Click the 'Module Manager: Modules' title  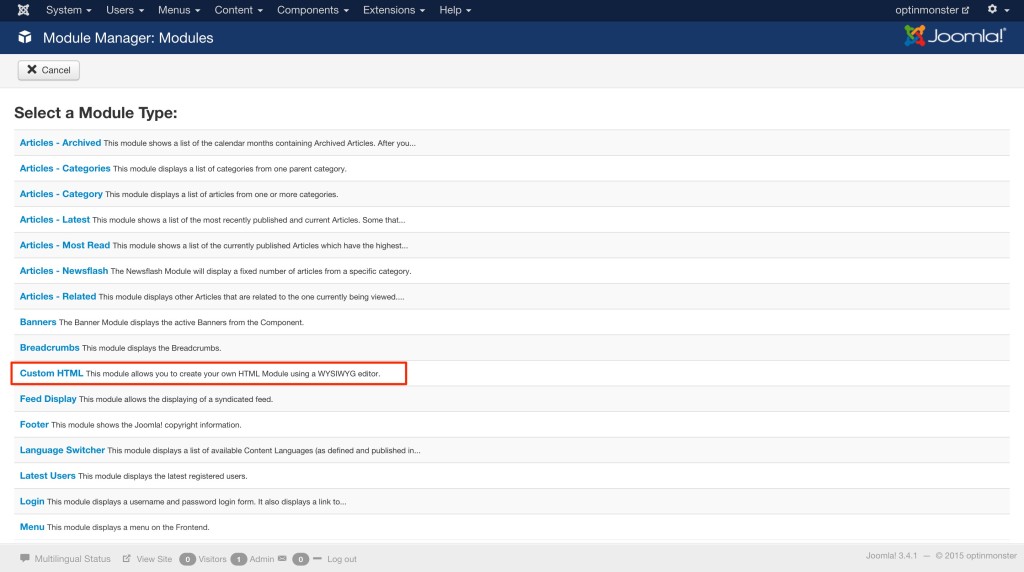128,38
